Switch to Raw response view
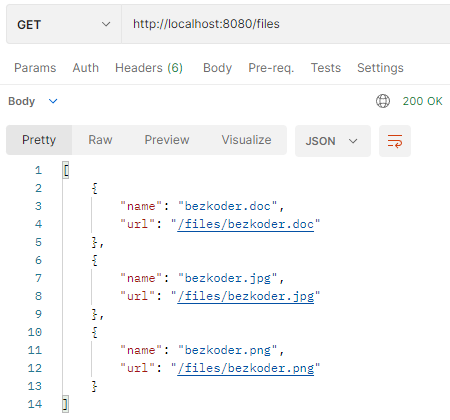The image size is (450, 420). pos(100,140)
